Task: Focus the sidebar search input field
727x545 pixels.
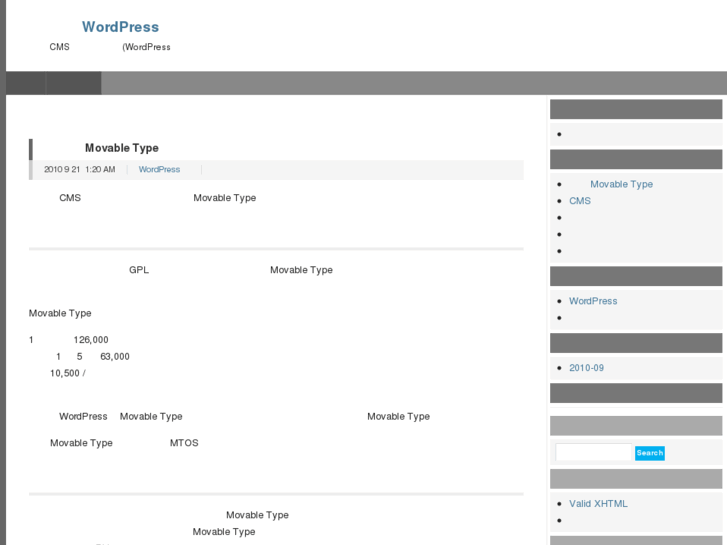Action: pos(593,452)
